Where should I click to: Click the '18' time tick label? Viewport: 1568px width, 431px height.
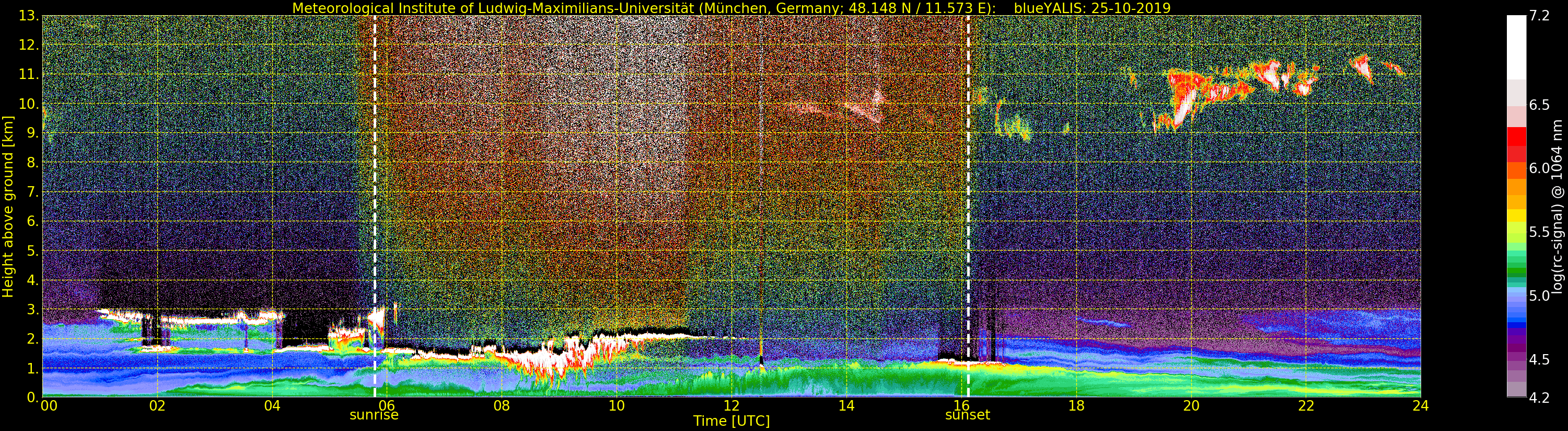pos(1076,406)
